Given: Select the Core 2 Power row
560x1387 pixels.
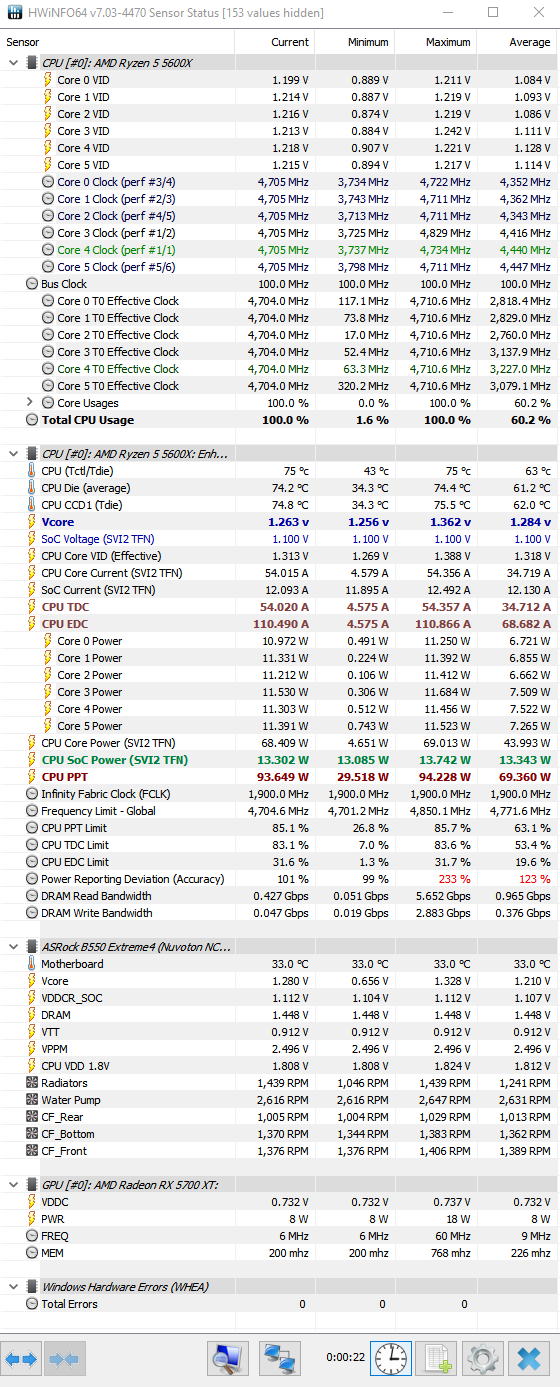Looking at the screenshot, I should (x=278, y=674).
